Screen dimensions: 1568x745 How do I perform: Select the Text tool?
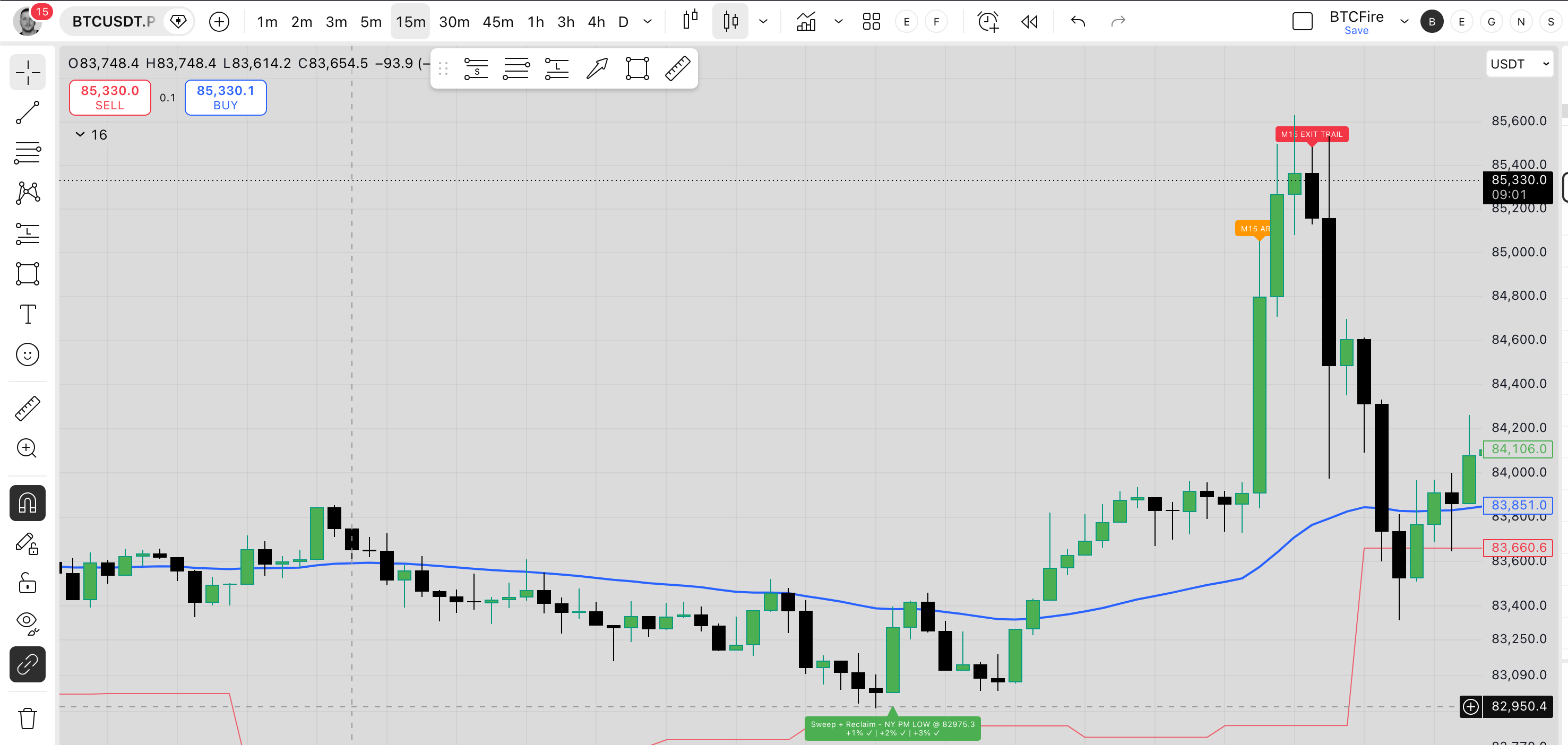(x=28, y=314)
